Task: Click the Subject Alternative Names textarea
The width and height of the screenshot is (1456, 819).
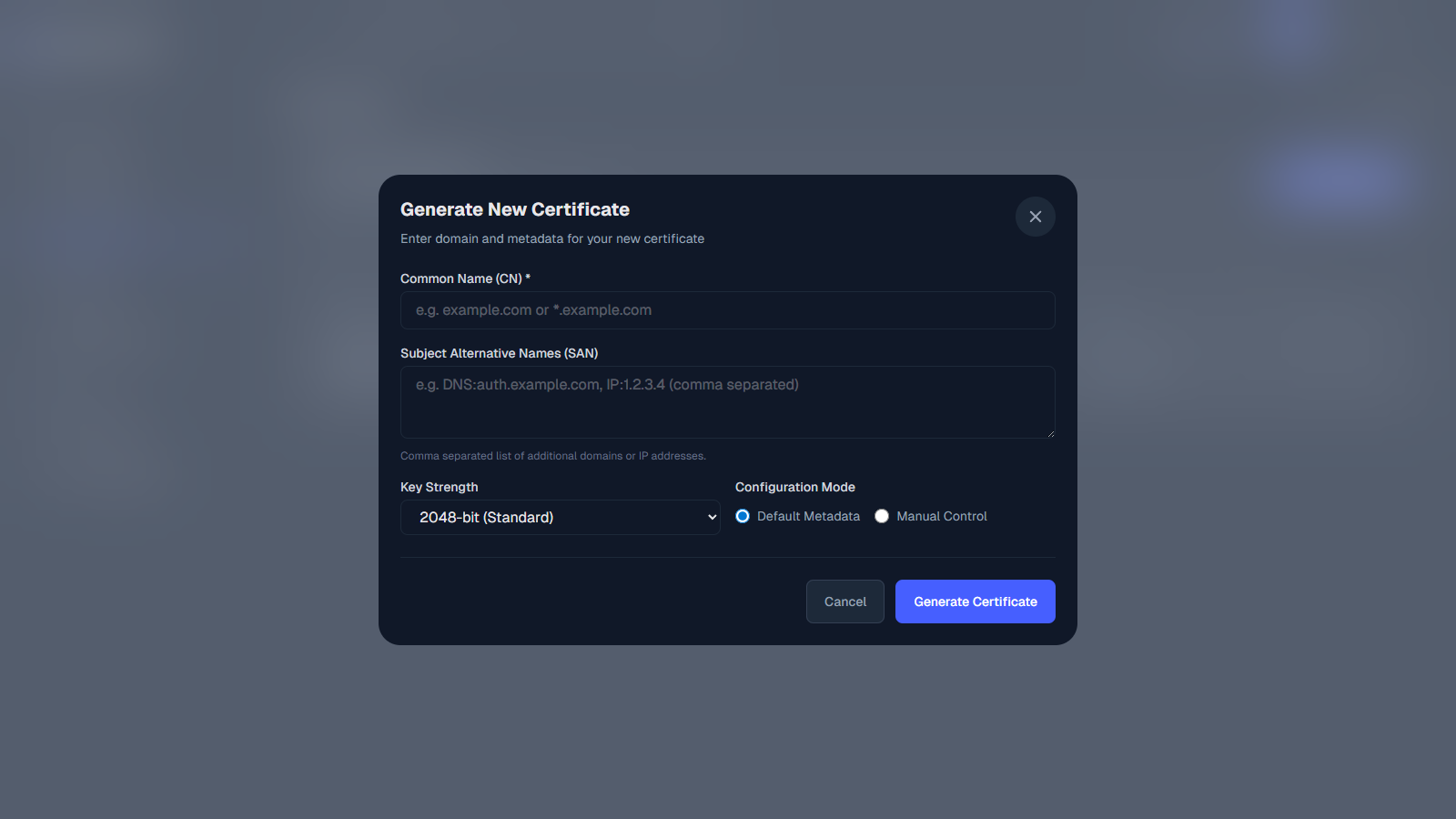Action: (x=727, y=401)
